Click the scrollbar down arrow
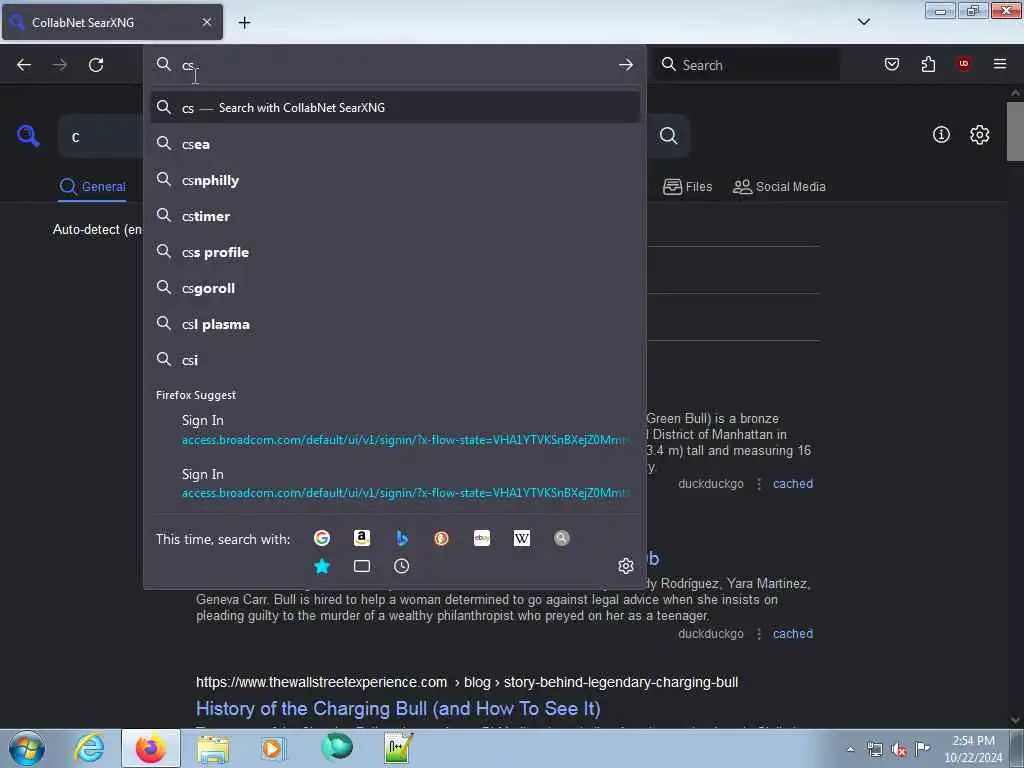 click(1015, 720)
